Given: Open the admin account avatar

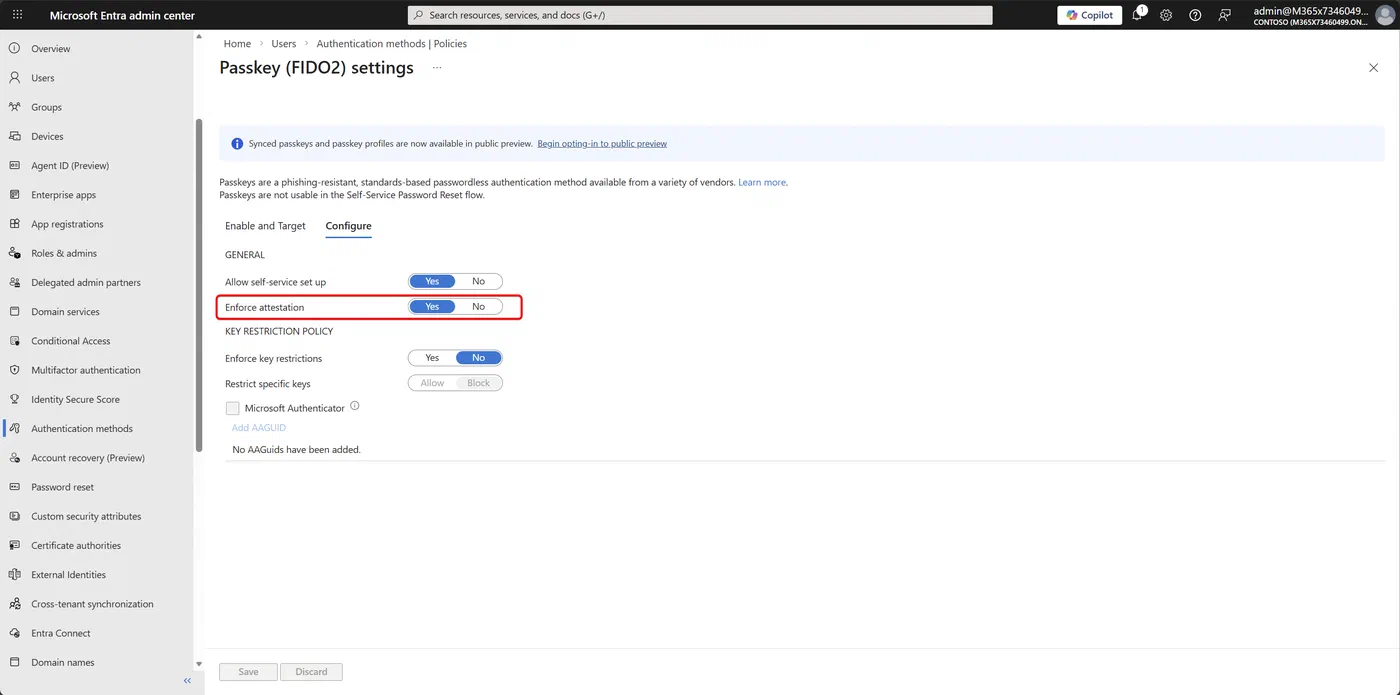Looking at the screenshot, I should pyautogui.click(x=1385, y=15).
